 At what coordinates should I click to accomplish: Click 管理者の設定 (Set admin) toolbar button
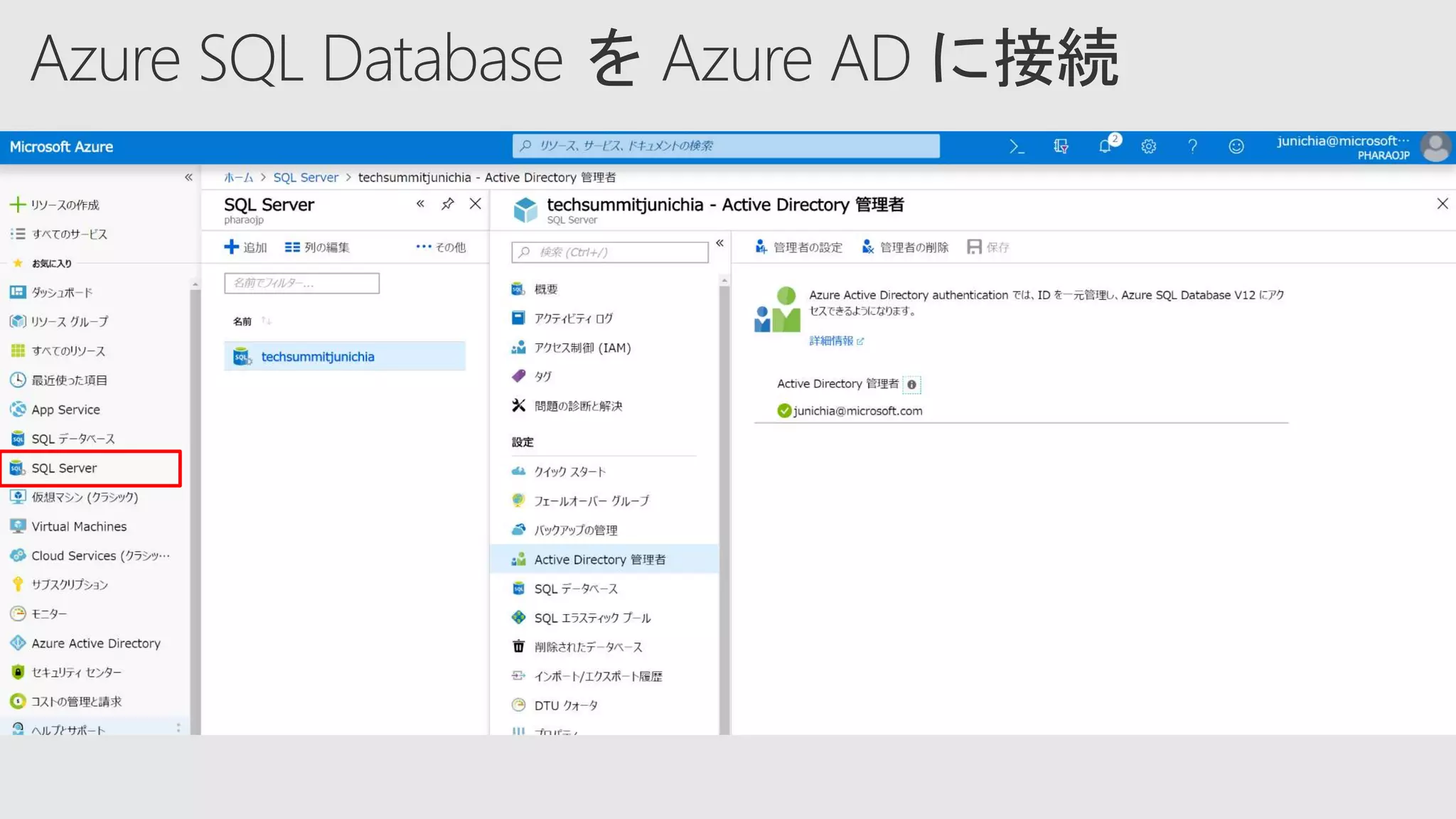[798, 247]
